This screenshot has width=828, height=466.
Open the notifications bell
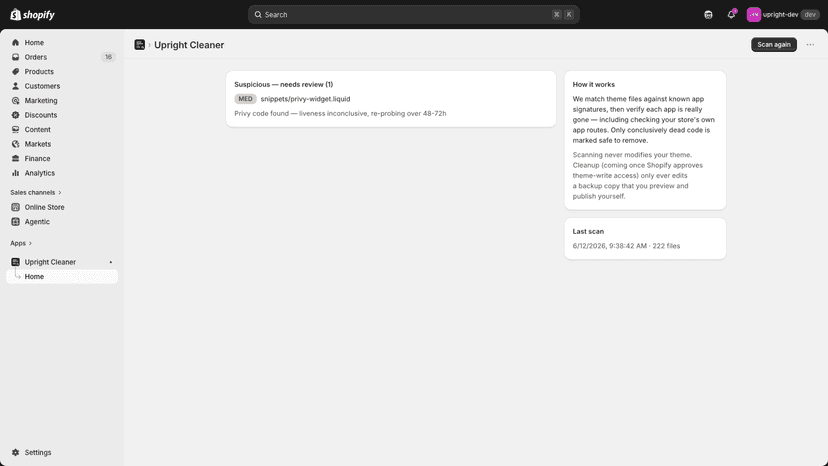click(x=731, y=15)
